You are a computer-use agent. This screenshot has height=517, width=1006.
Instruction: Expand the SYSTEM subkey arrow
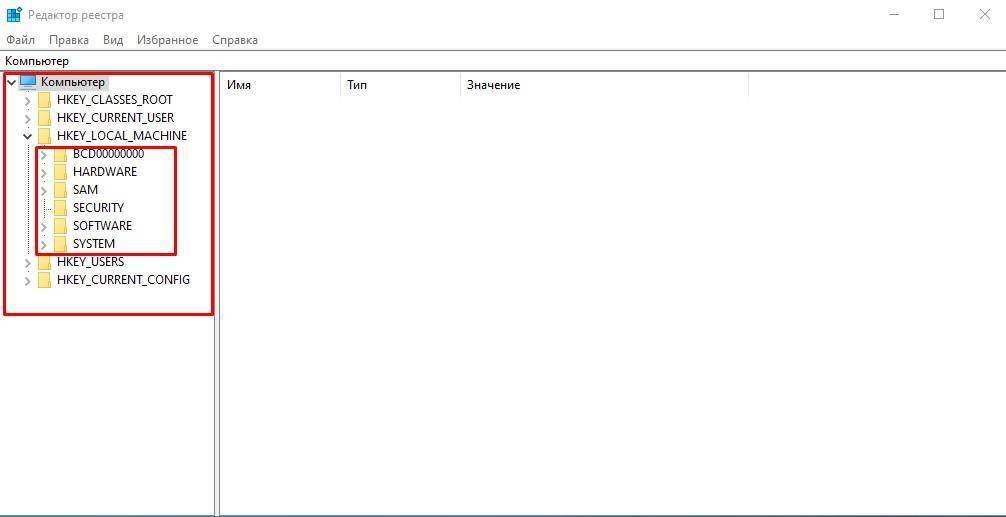(43, 244)
